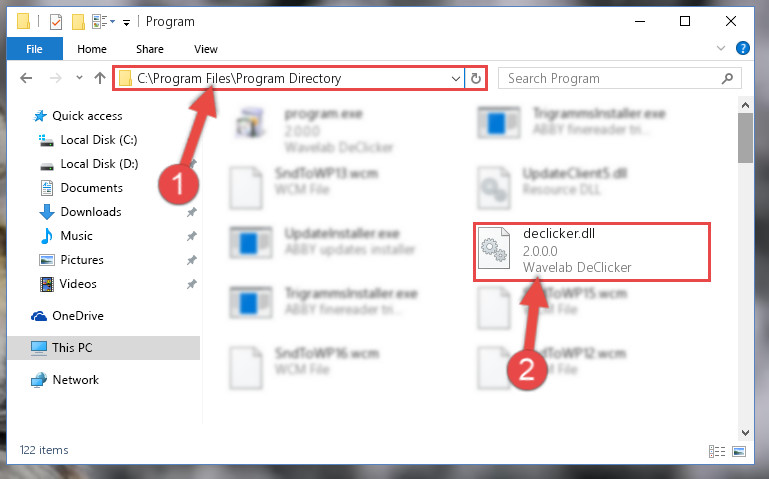The image size is (769, 479).
Task: Expand the ribbon with the chevron
Action: point(720,48)
